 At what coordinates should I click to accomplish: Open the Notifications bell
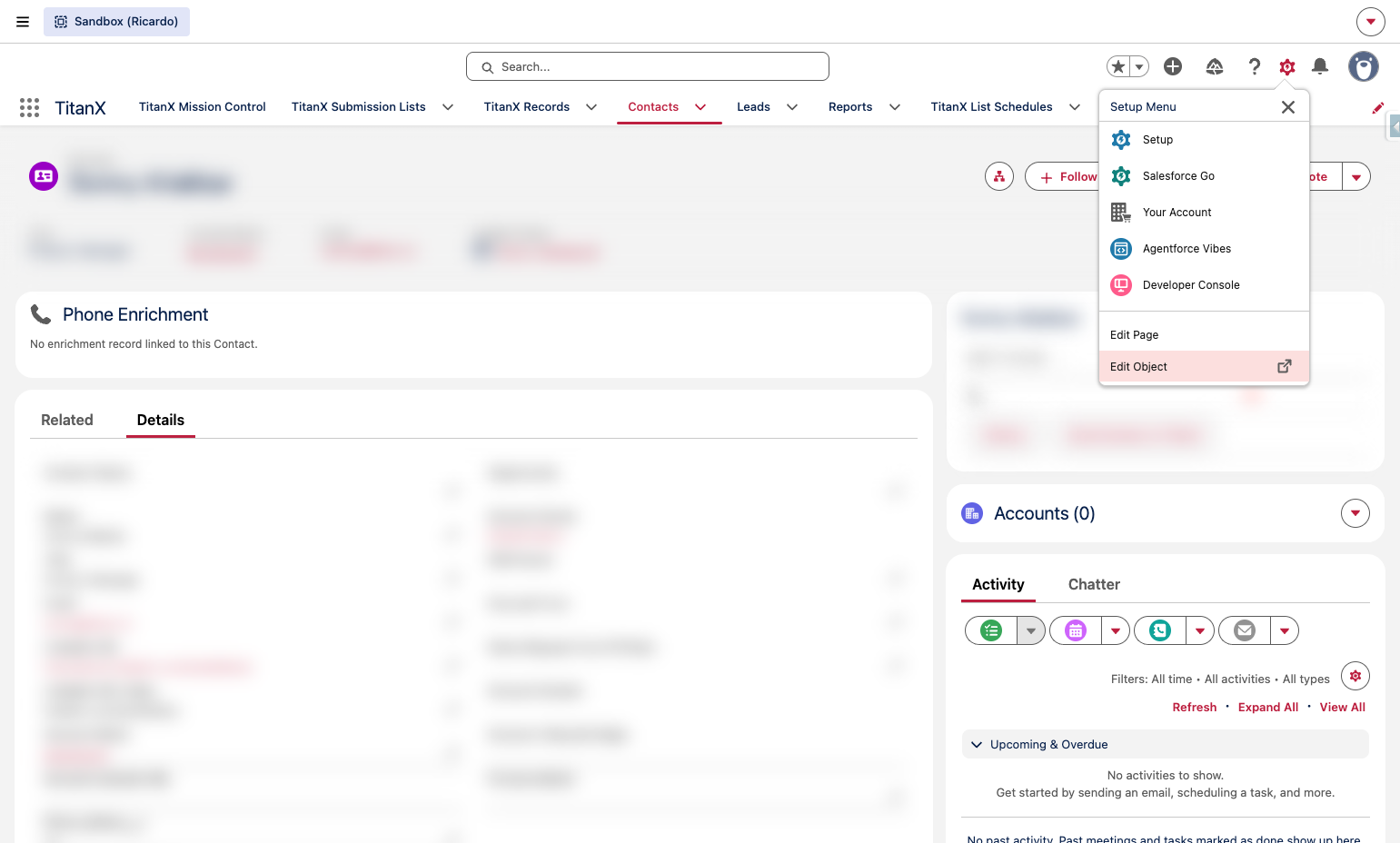[x=1320, y=66]
